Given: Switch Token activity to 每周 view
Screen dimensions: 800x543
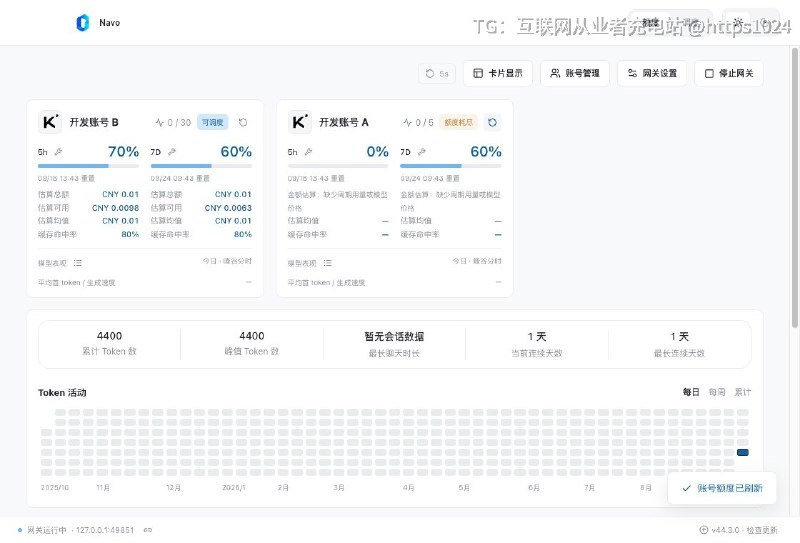Looking at the screenshot, I should [x=717, y=392].
